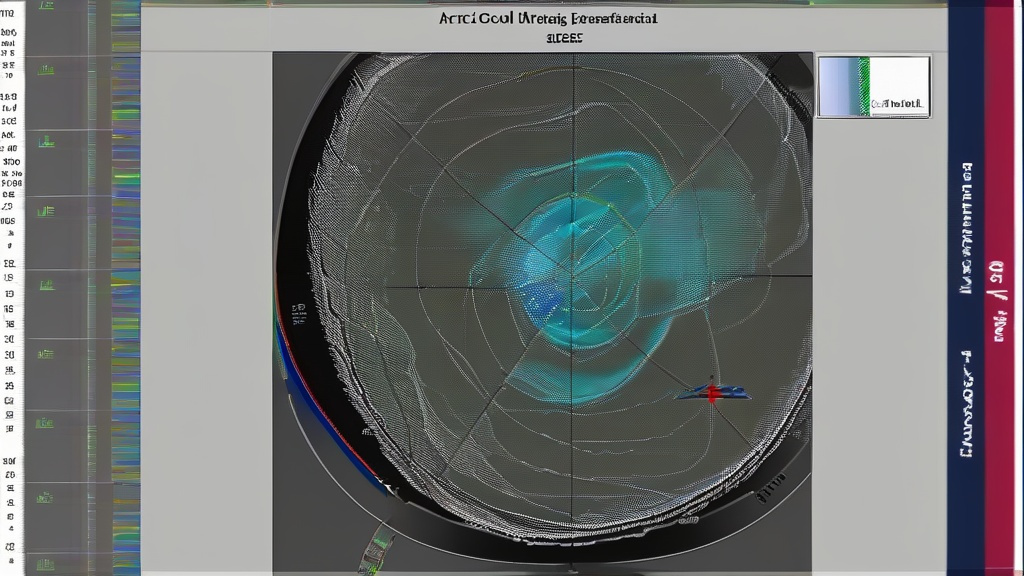Click the text label inside the legend box
Image resolution: width=1024 pixels, height=576 pixels.
[897, 103]
